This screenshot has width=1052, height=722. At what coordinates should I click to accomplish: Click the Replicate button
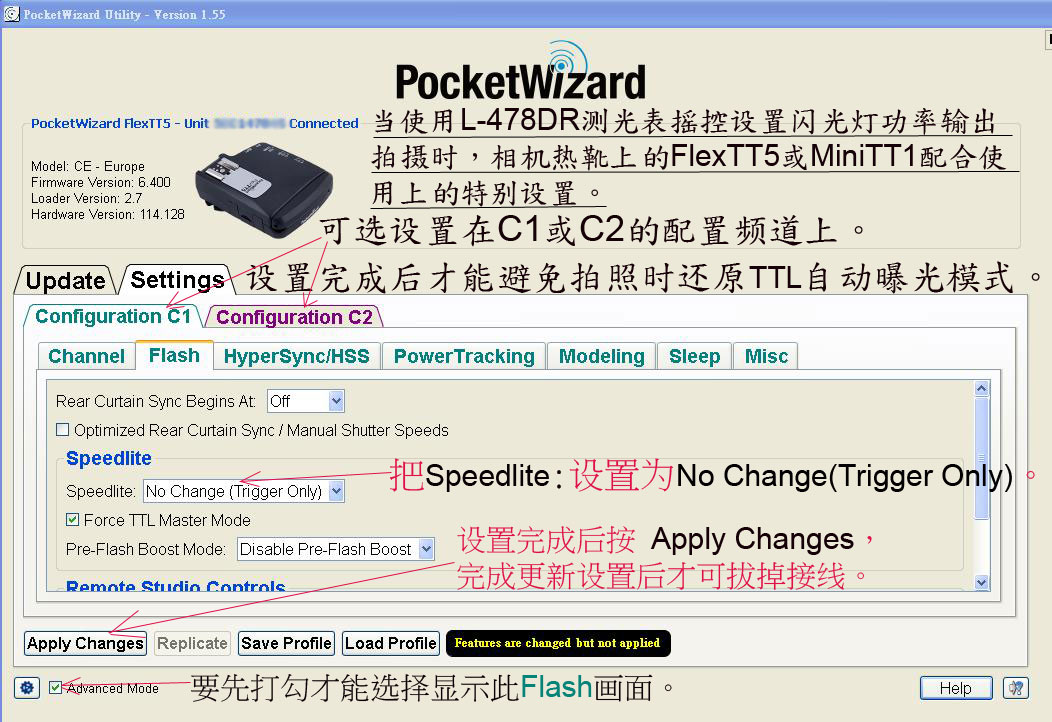[x=193, y=643]
